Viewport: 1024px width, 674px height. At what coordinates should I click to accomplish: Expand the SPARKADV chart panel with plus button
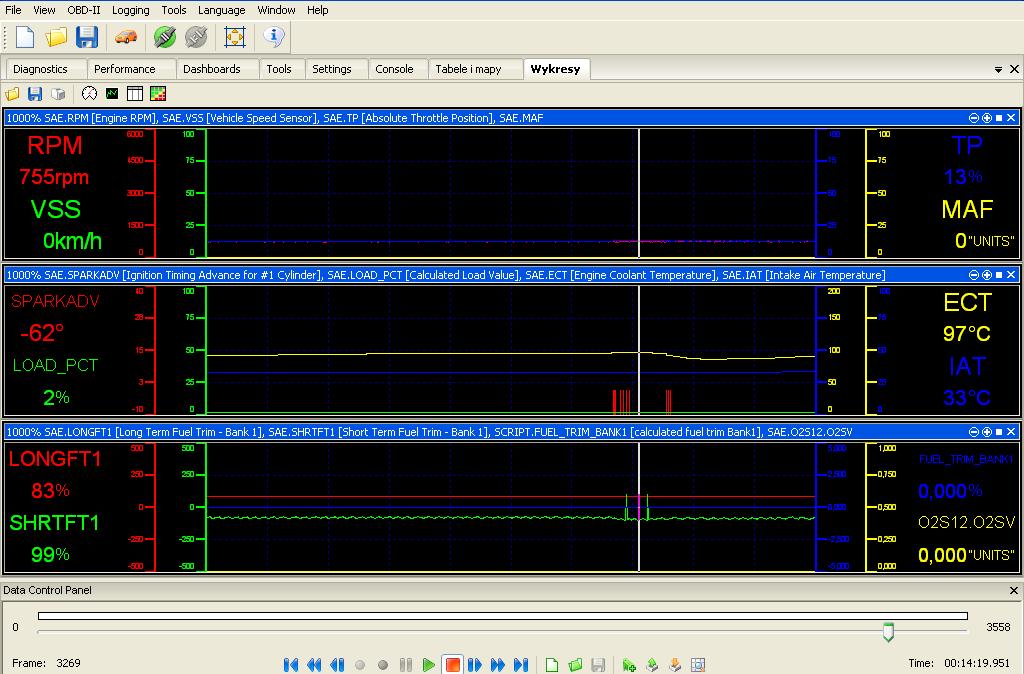coord(987,275)
